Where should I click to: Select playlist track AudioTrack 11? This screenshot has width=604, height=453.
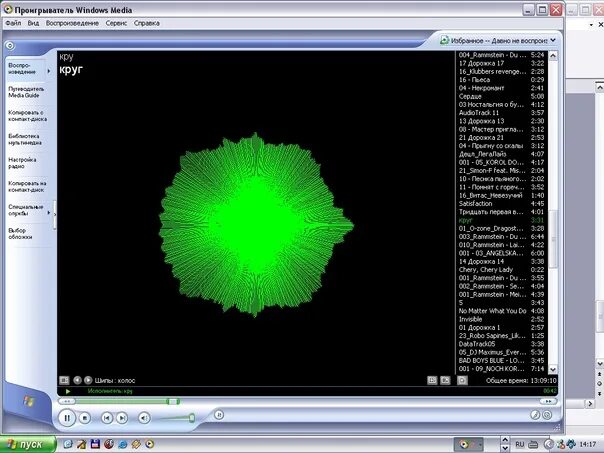[501, 113]
